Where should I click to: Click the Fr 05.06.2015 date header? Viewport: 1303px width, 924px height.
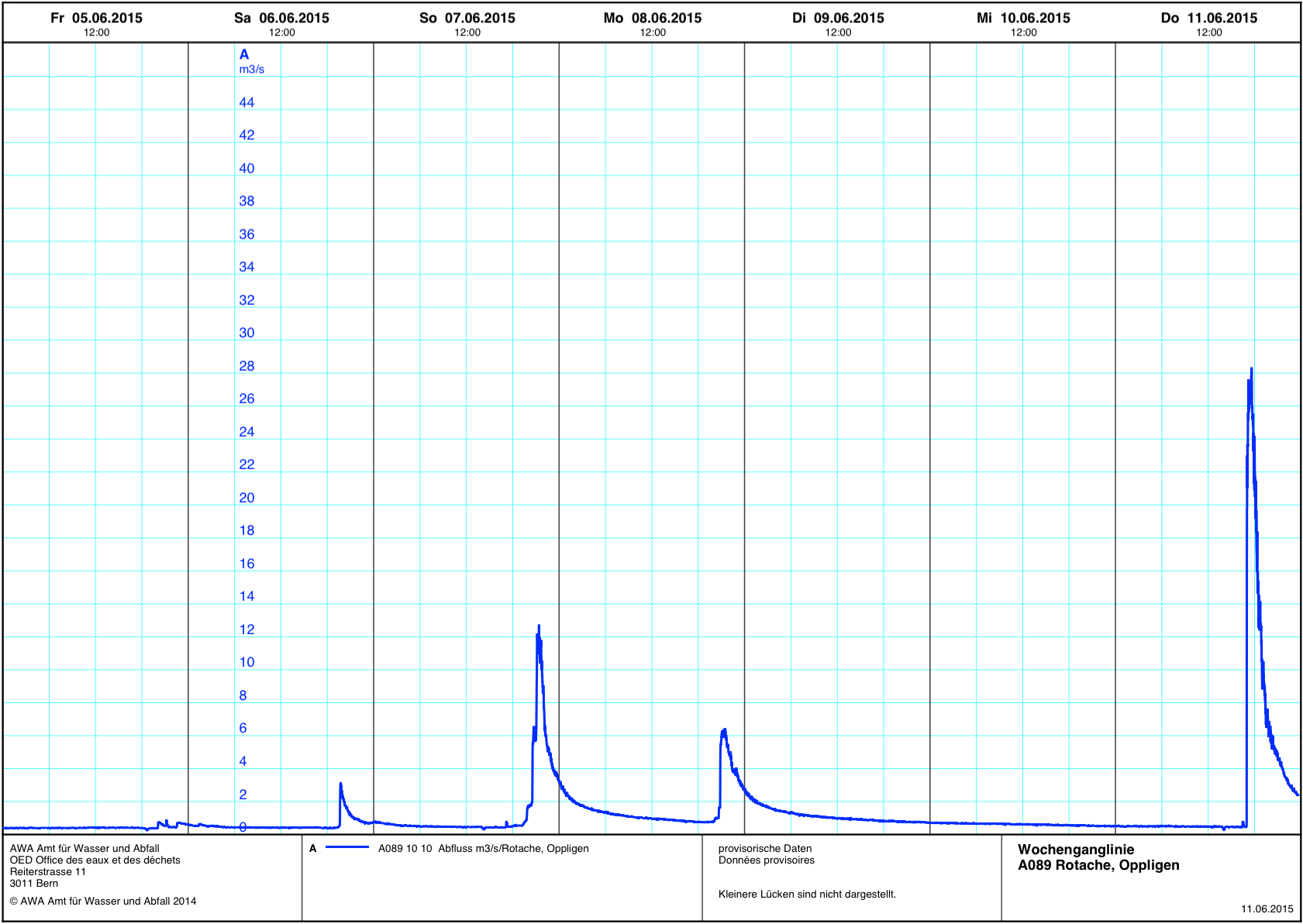[x=96, y=18]
